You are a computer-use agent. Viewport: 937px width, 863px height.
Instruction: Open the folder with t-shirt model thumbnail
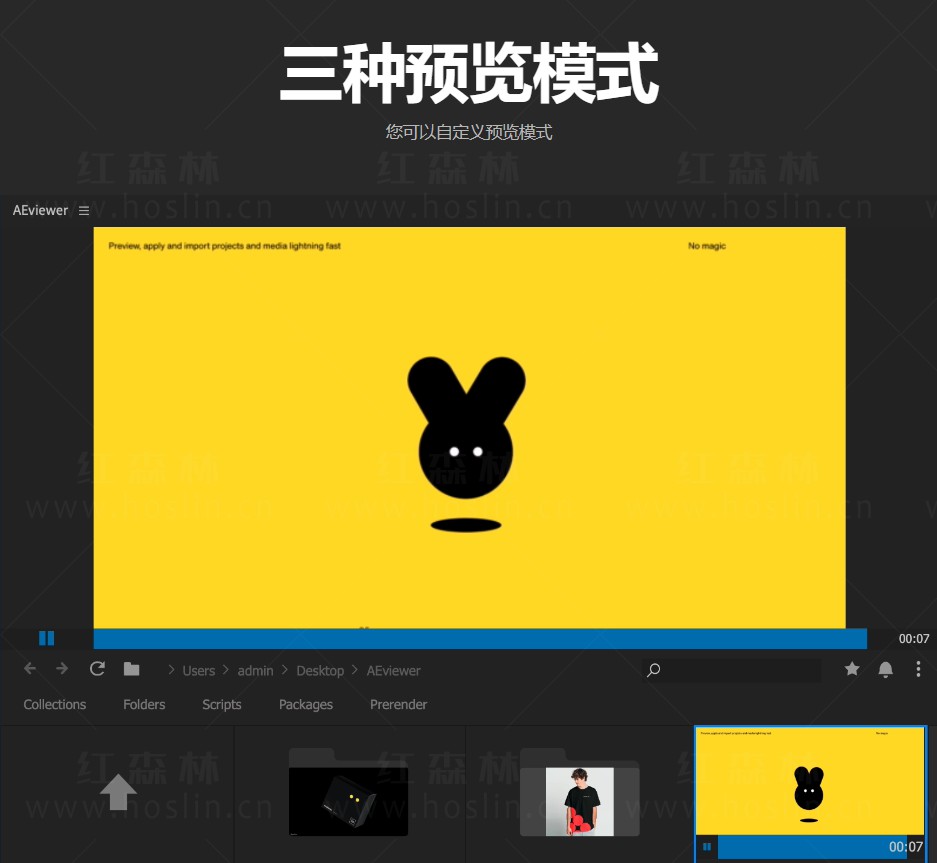coord(580,792)
